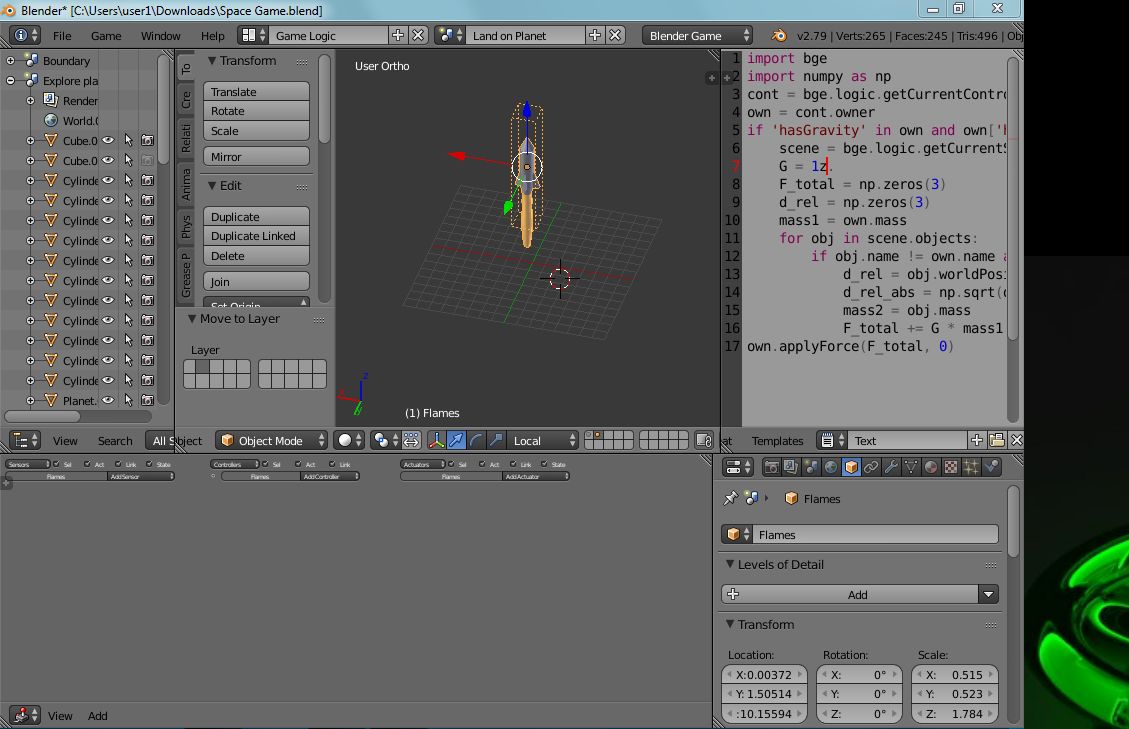1129x729 pixels.
Task: Select the translate manipulator arrow icon
Action: pyautogui.click(x=456, y=440)
